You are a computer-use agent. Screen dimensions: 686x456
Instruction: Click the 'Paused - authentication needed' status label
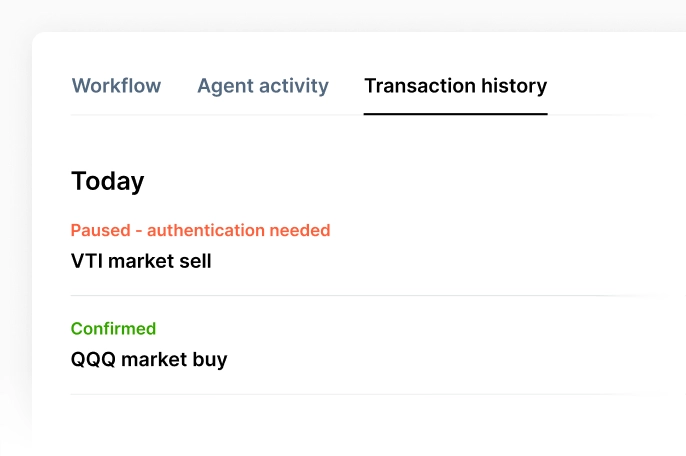(200, 230)
